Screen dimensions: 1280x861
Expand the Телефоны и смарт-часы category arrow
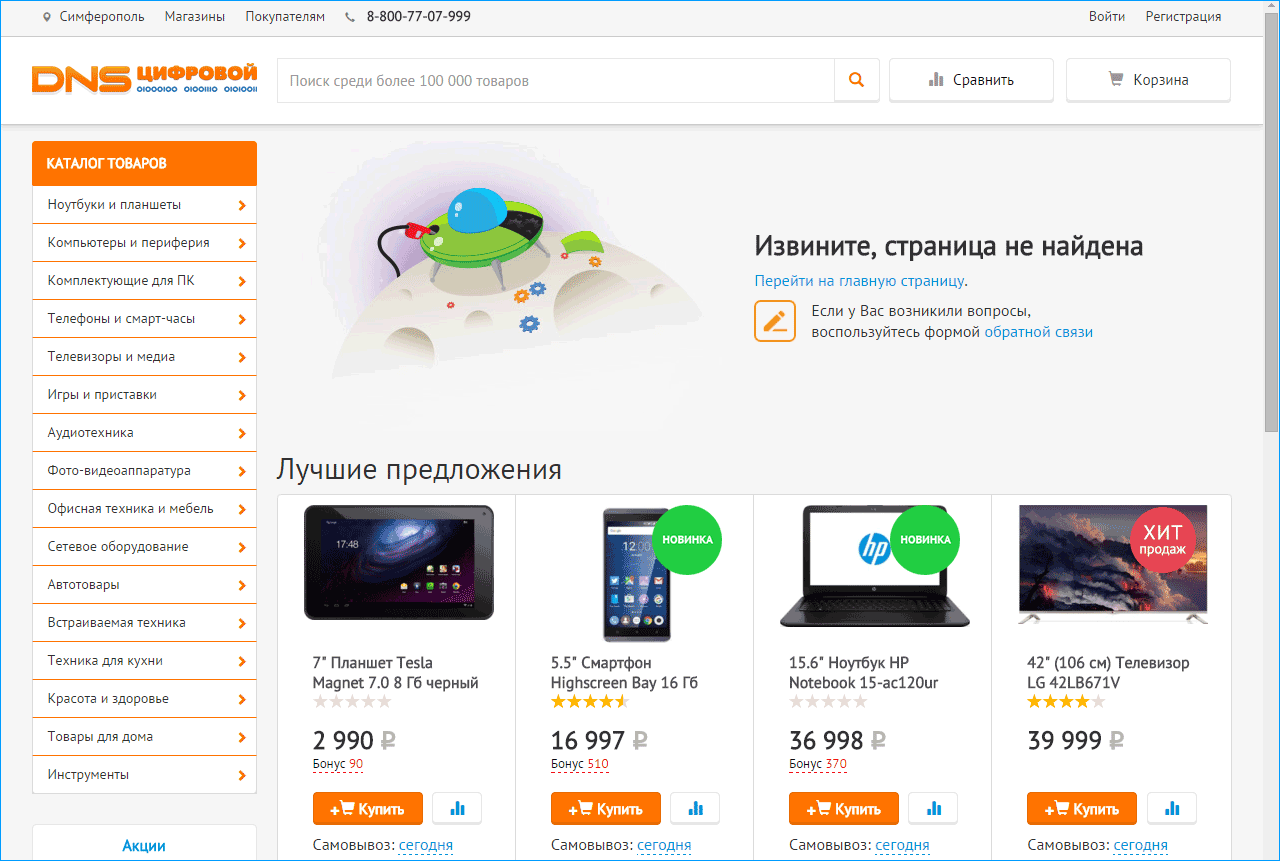(242, 320)
